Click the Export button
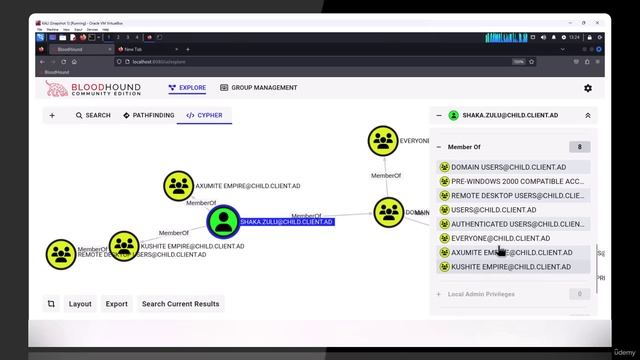640x360 pixels. coord(117,304)
